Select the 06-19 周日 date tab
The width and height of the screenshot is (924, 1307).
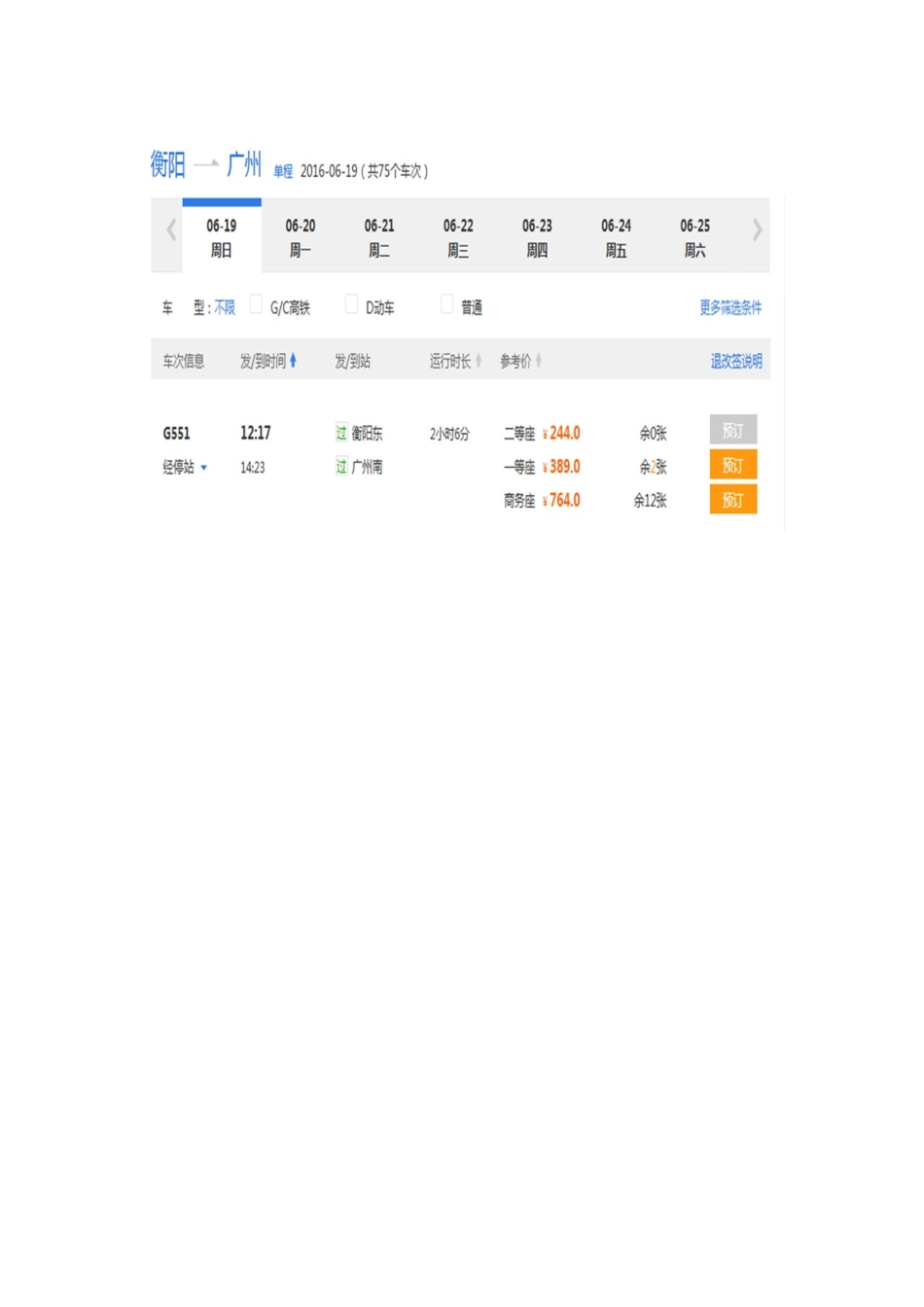222,237
